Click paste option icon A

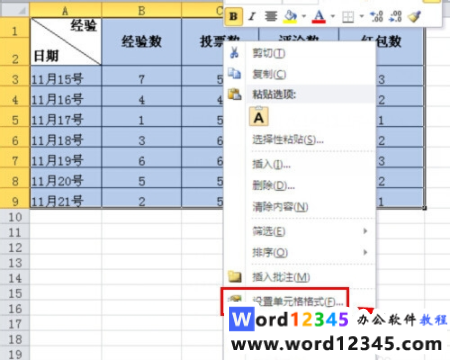pyautogui.click(x=259, y=117)
